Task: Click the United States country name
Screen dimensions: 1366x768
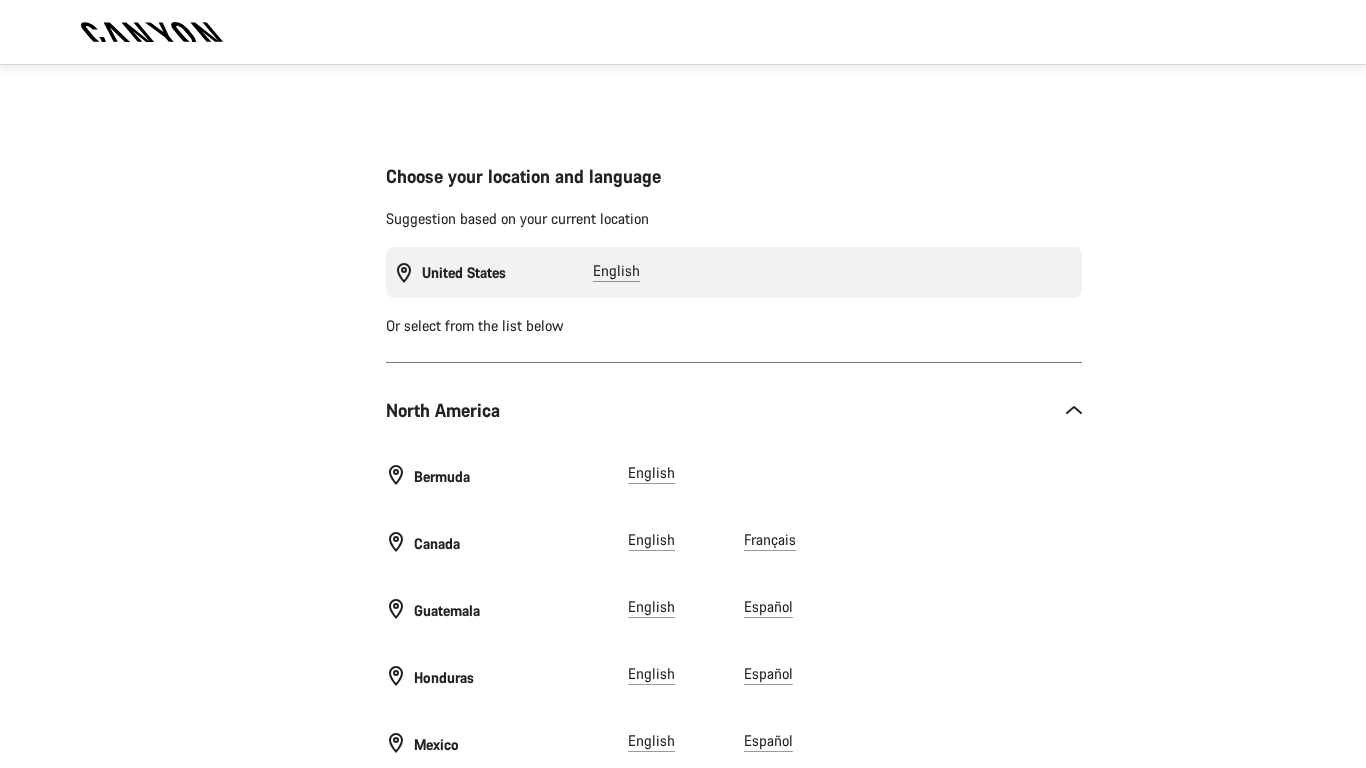Action: point(464,273)
